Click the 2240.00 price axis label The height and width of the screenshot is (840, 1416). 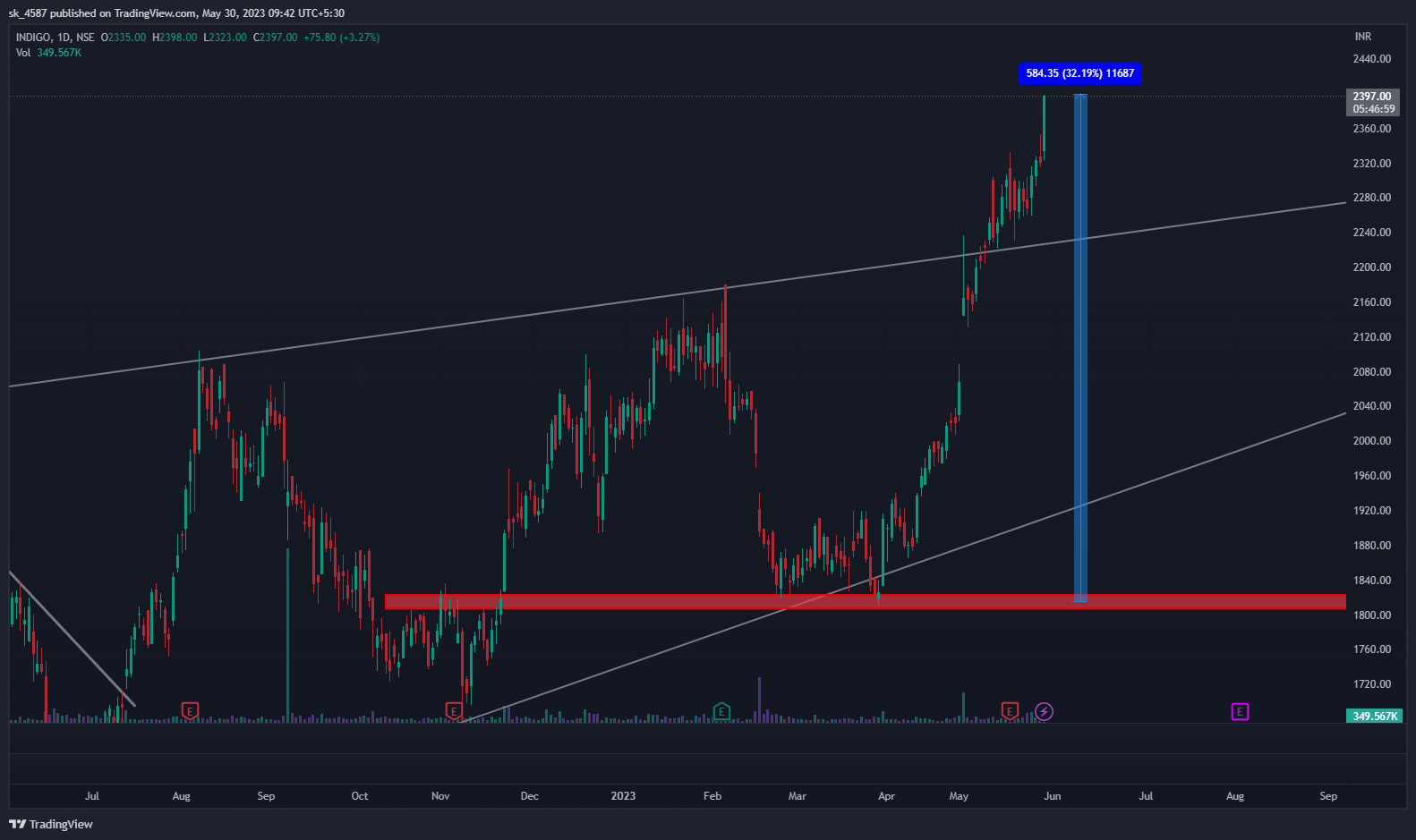click(1372, 233)
